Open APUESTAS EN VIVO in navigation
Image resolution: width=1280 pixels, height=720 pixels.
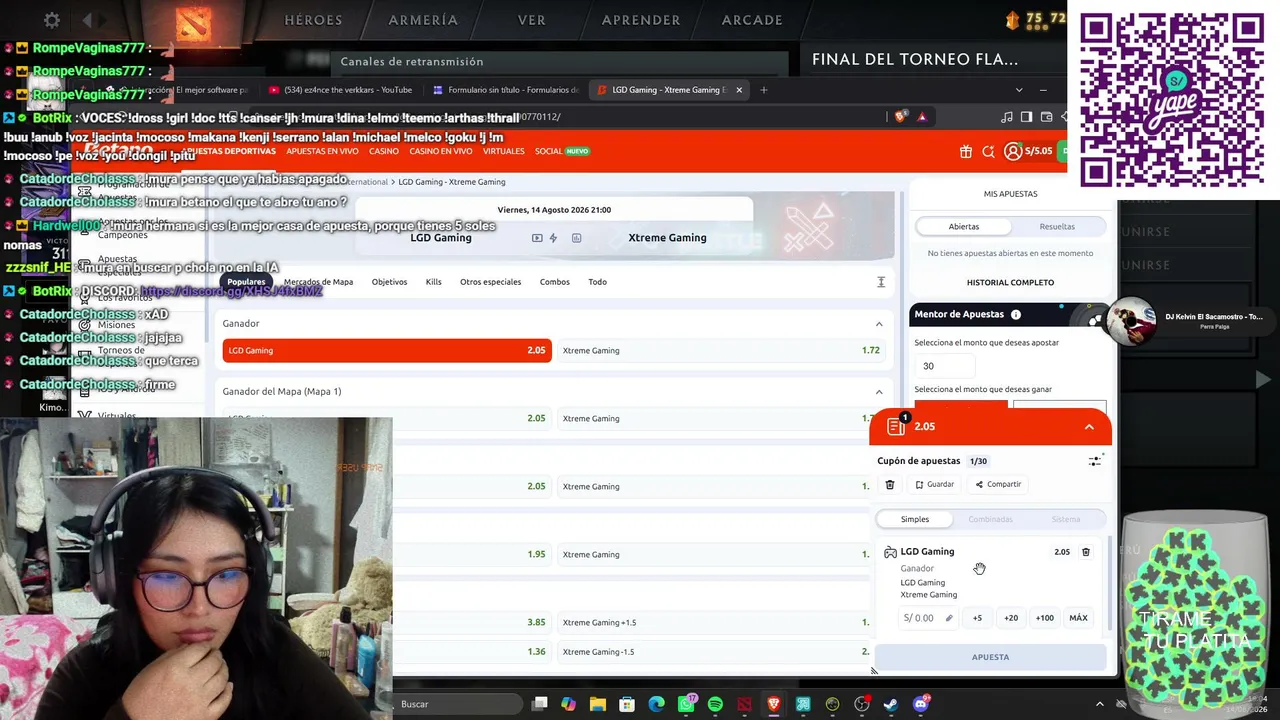[322, 152]
